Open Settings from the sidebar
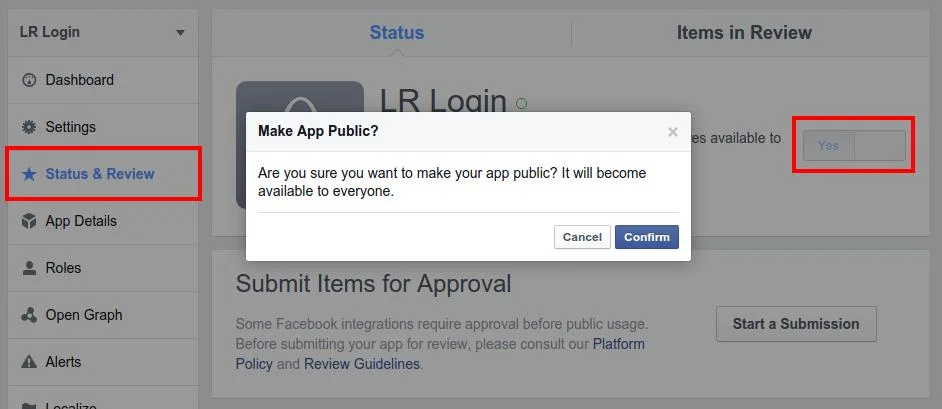942x409 pixels. 103,127
